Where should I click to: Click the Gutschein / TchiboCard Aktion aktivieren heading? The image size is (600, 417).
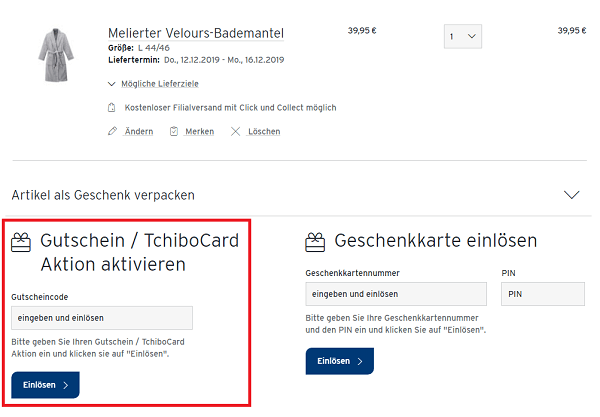[113, 253]
